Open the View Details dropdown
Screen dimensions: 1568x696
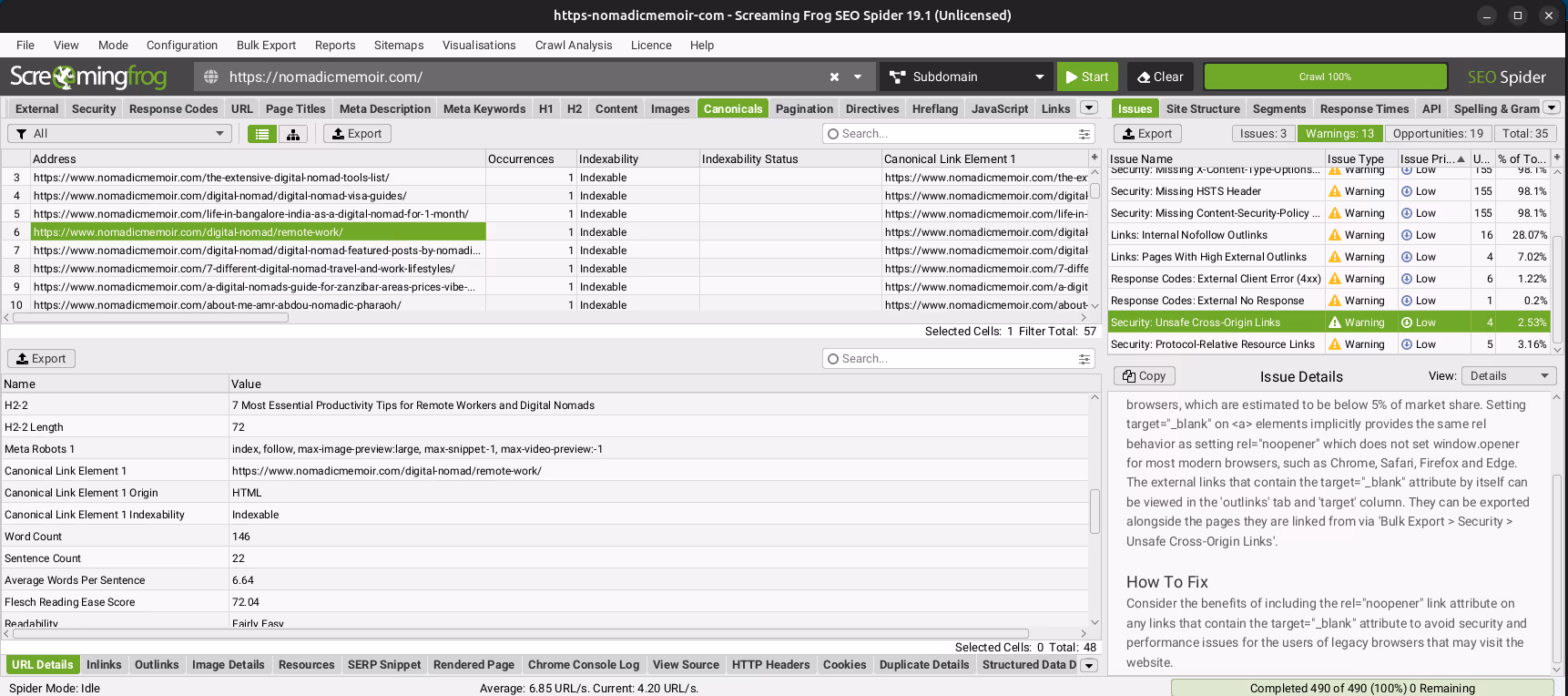click(1508, 376)
